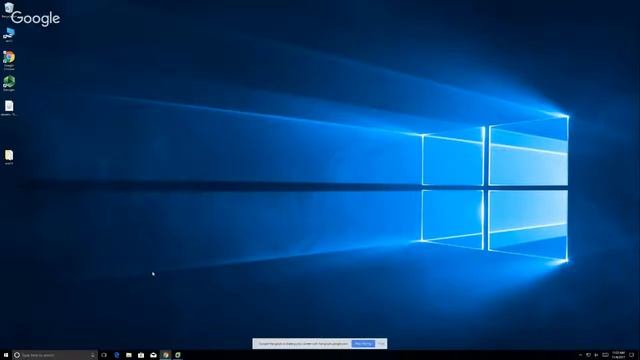Click the keyboard icon in the system tray

605,355
